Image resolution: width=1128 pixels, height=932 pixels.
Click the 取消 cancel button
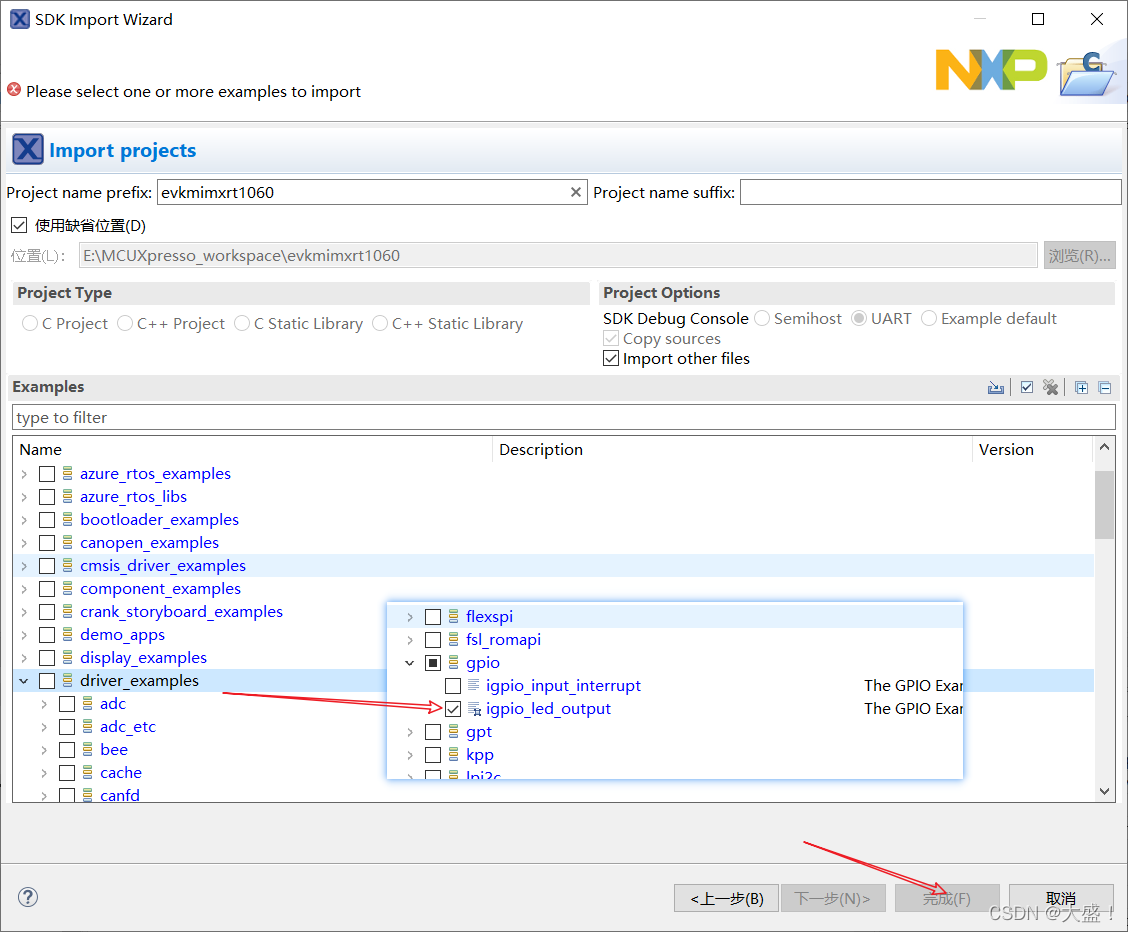point(1061,898)
